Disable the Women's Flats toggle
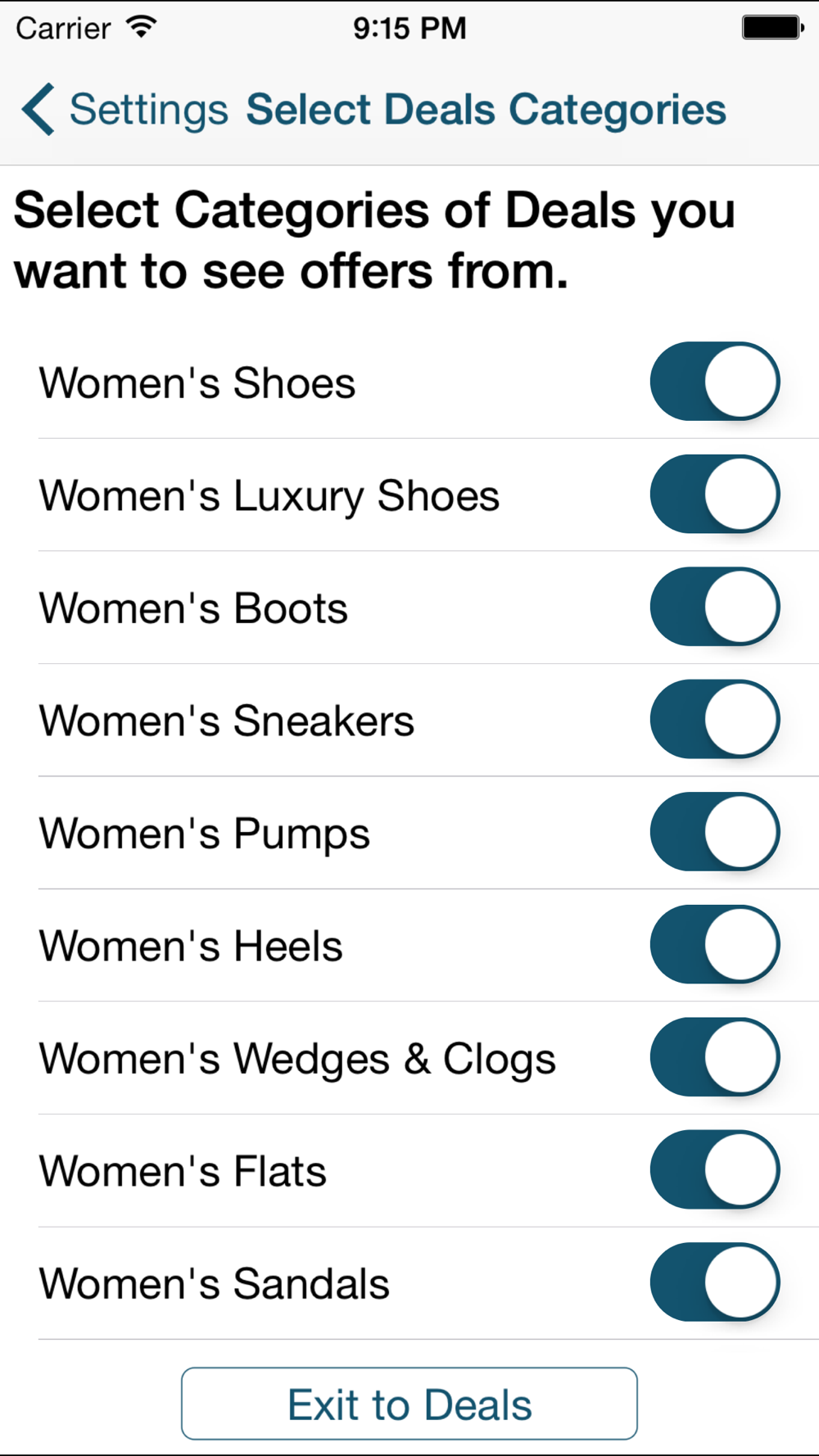The height and width of the screenshot is (1456, 819). coord(715,1169)
